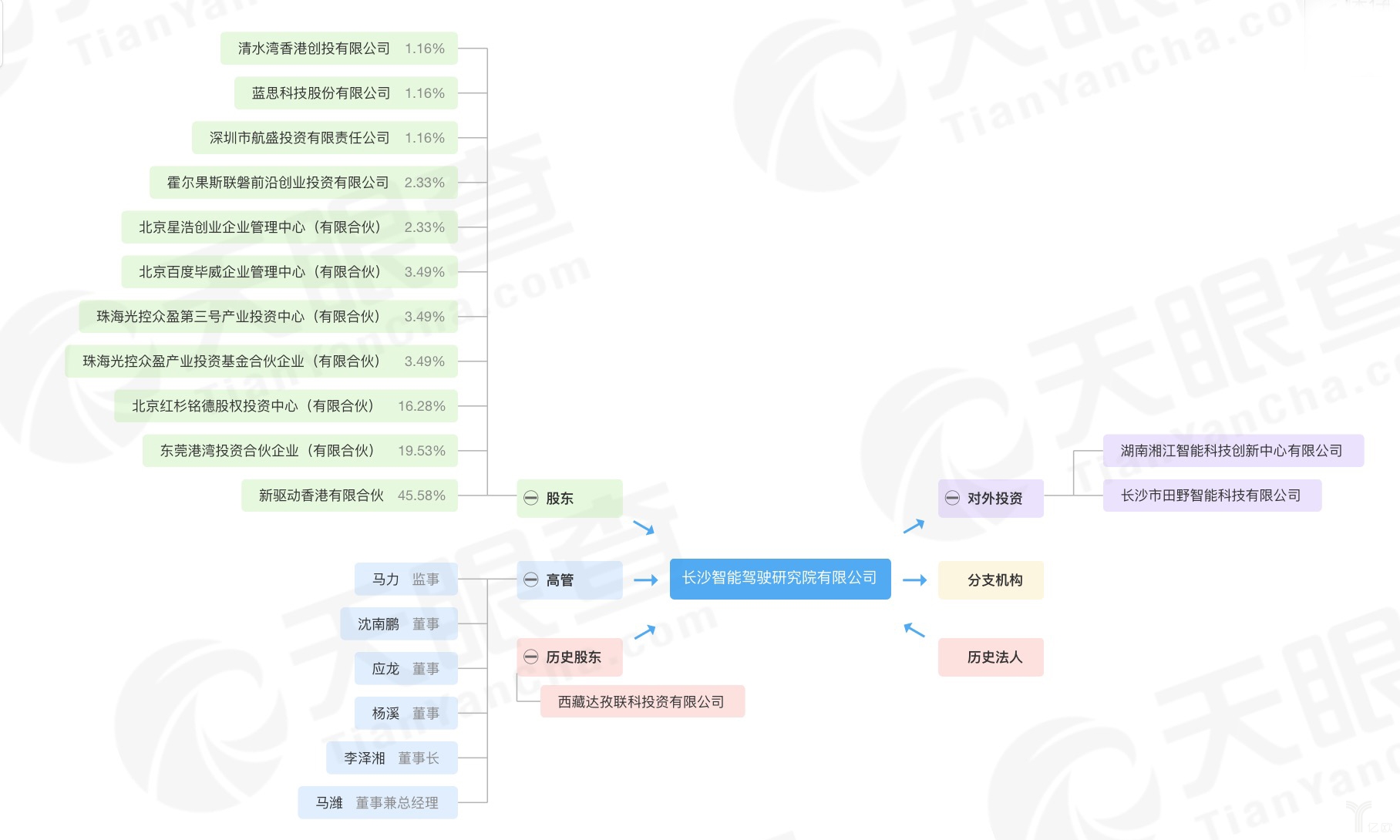Open shareholder 北京红杉铭德股权投资中心

(x=286, y=406)
